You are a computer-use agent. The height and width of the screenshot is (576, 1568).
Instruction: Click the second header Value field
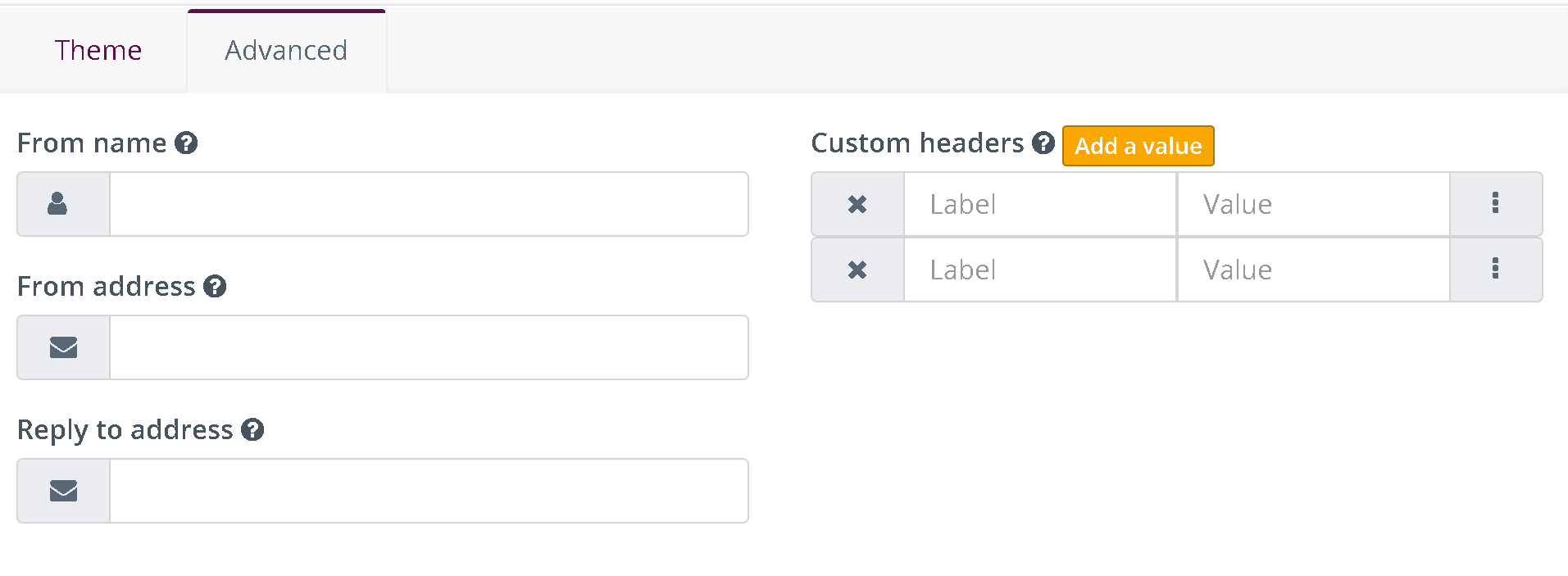1311,270
